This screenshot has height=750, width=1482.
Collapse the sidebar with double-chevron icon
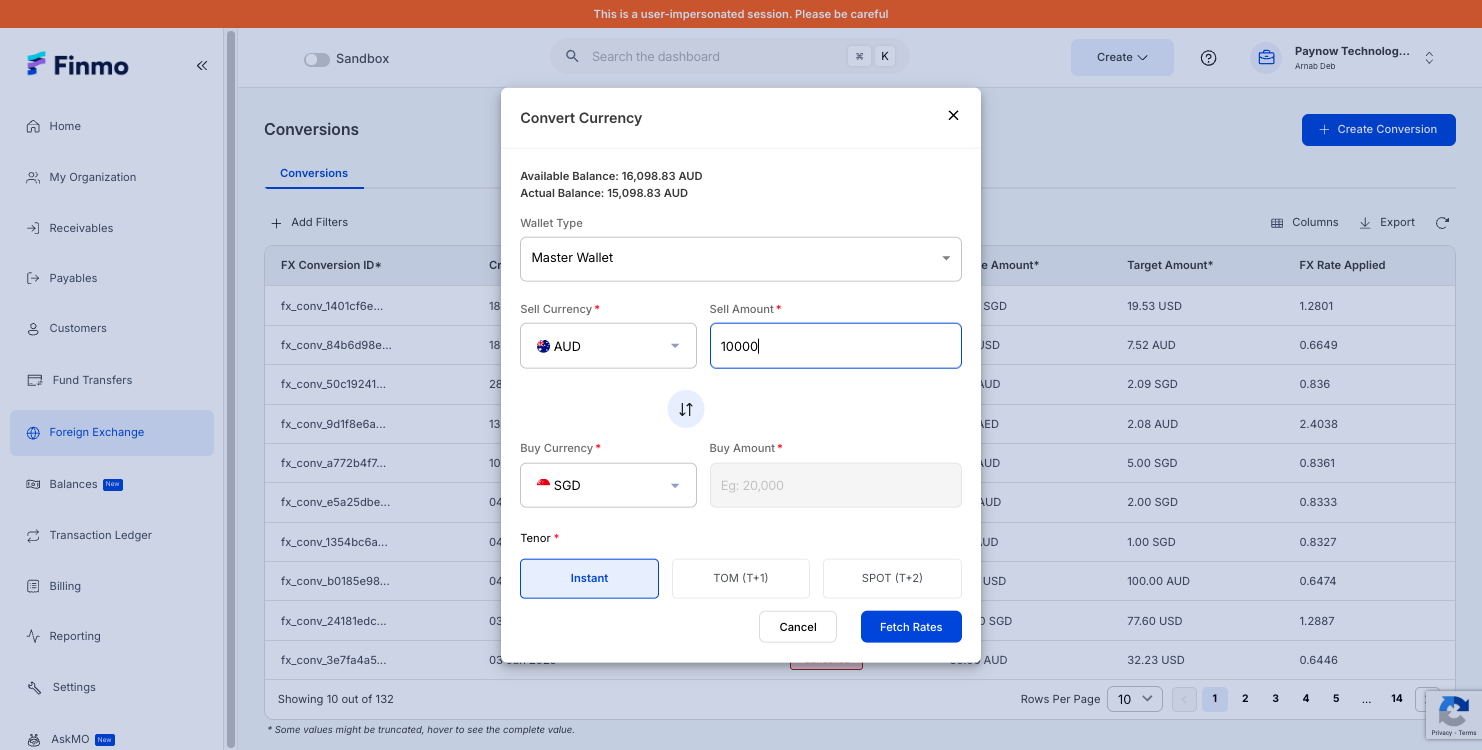202,65
